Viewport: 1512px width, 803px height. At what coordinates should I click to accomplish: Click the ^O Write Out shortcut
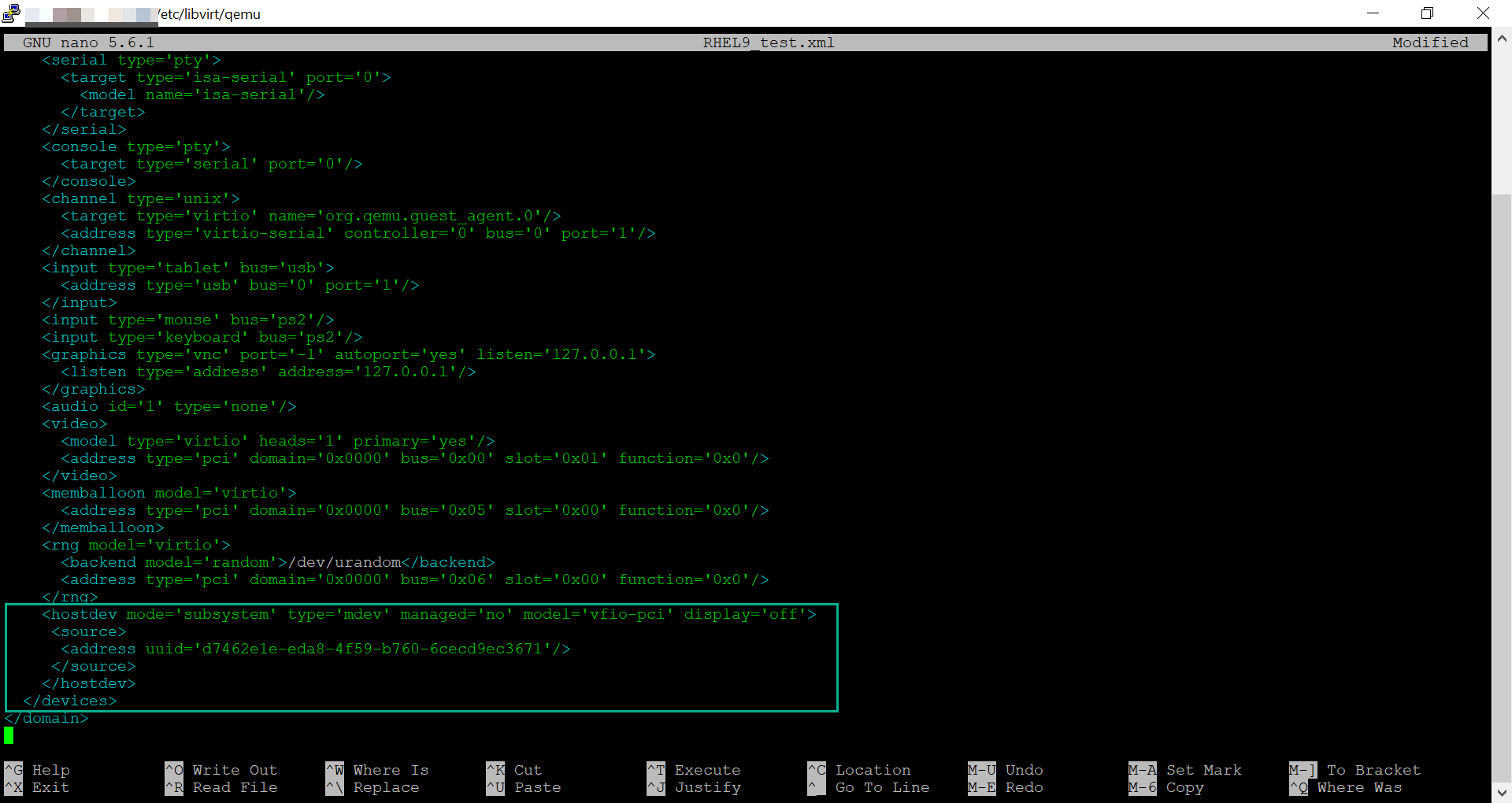pyautogui.click(x=221, y=770)
